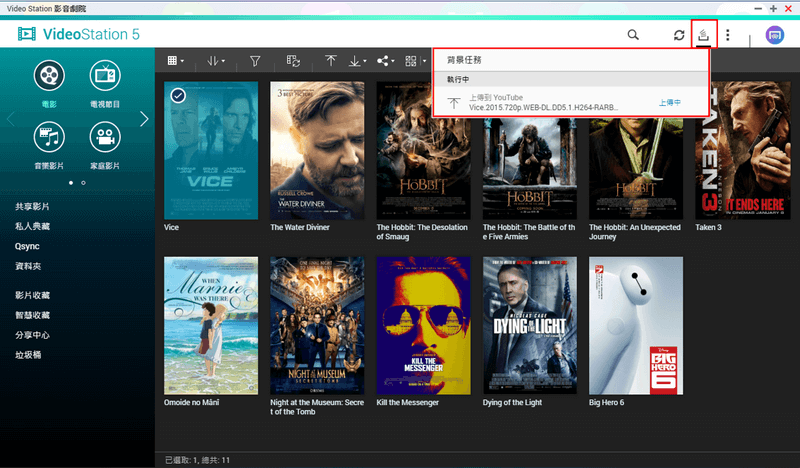Select the Night at the Museum poster
Image resolution: width=800 pixels, height=468 pixels.
tap(317, 326)
